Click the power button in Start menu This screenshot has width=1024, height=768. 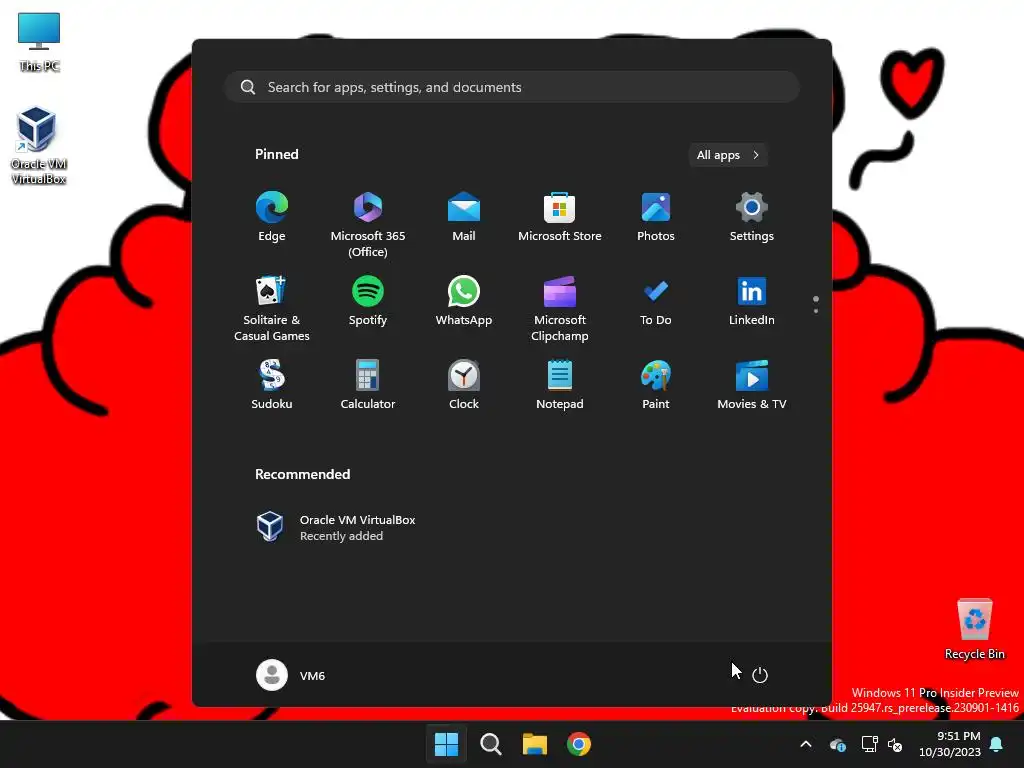pos(760,675)
